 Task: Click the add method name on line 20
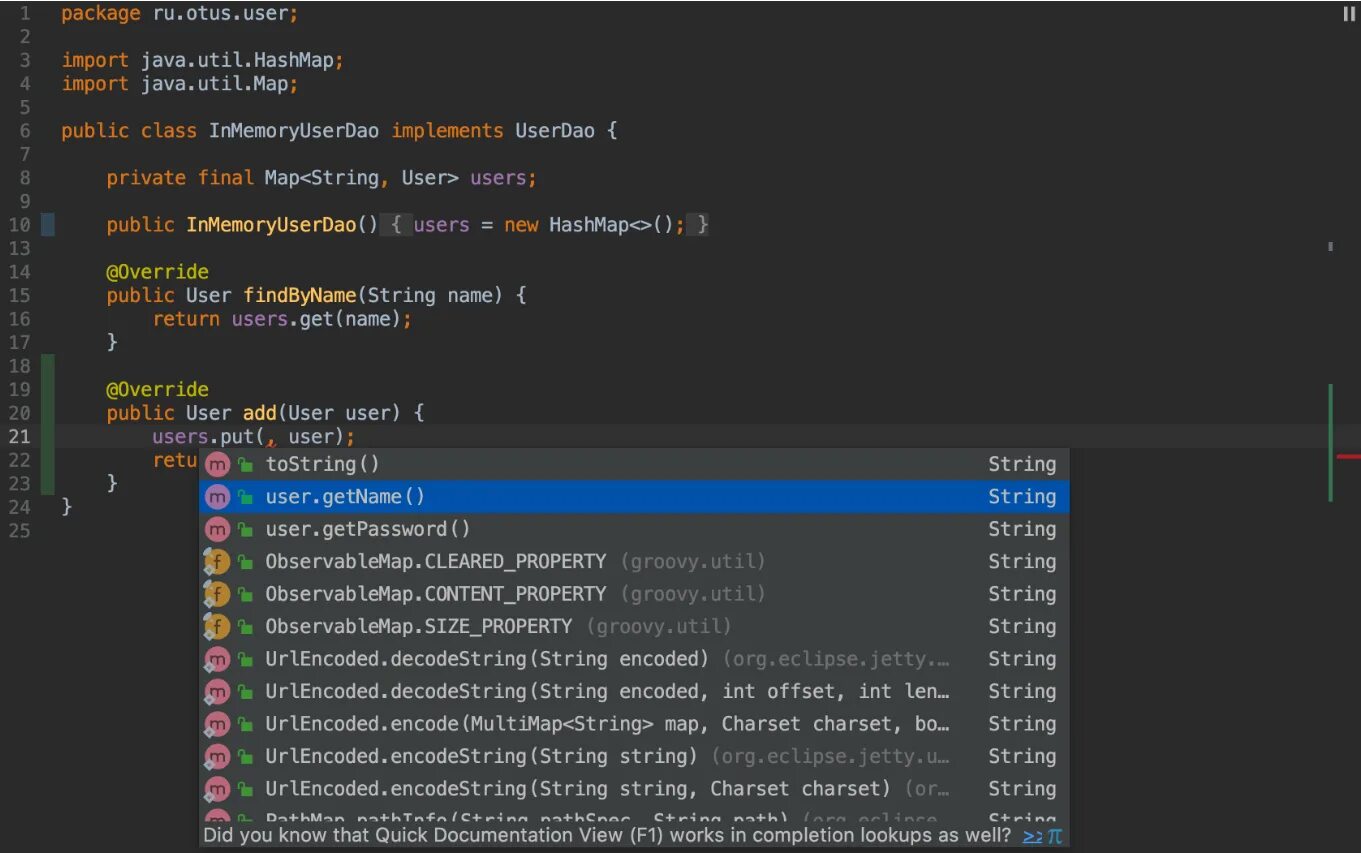click(x=260, y=413)
